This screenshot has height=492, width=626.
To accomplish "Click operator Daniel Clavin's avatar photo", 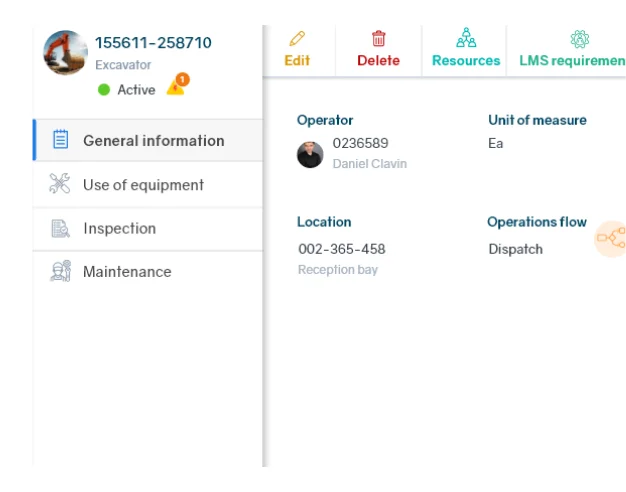I will [310, 154].
